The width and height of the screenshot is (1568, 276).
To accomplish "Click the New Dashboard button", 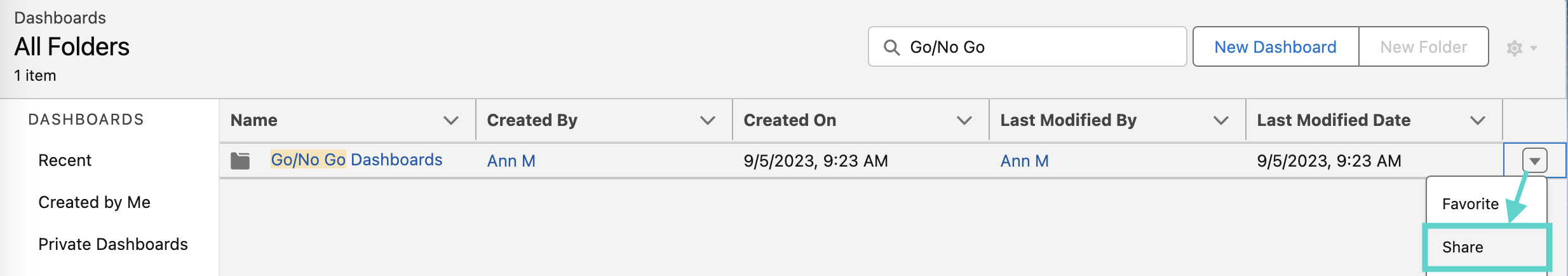I will coord(1276,46).
